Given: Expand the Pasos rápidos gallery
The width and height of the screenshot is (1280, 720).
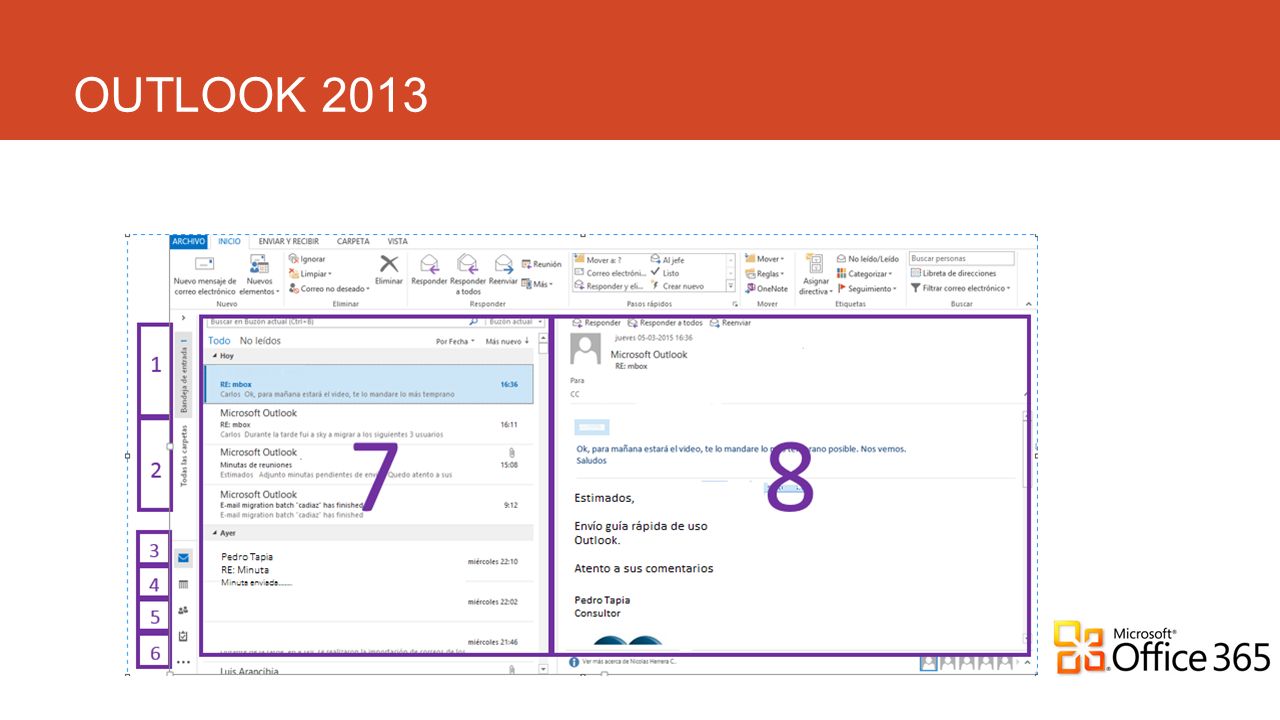Looking at the screenshot, I should point(730,286).
